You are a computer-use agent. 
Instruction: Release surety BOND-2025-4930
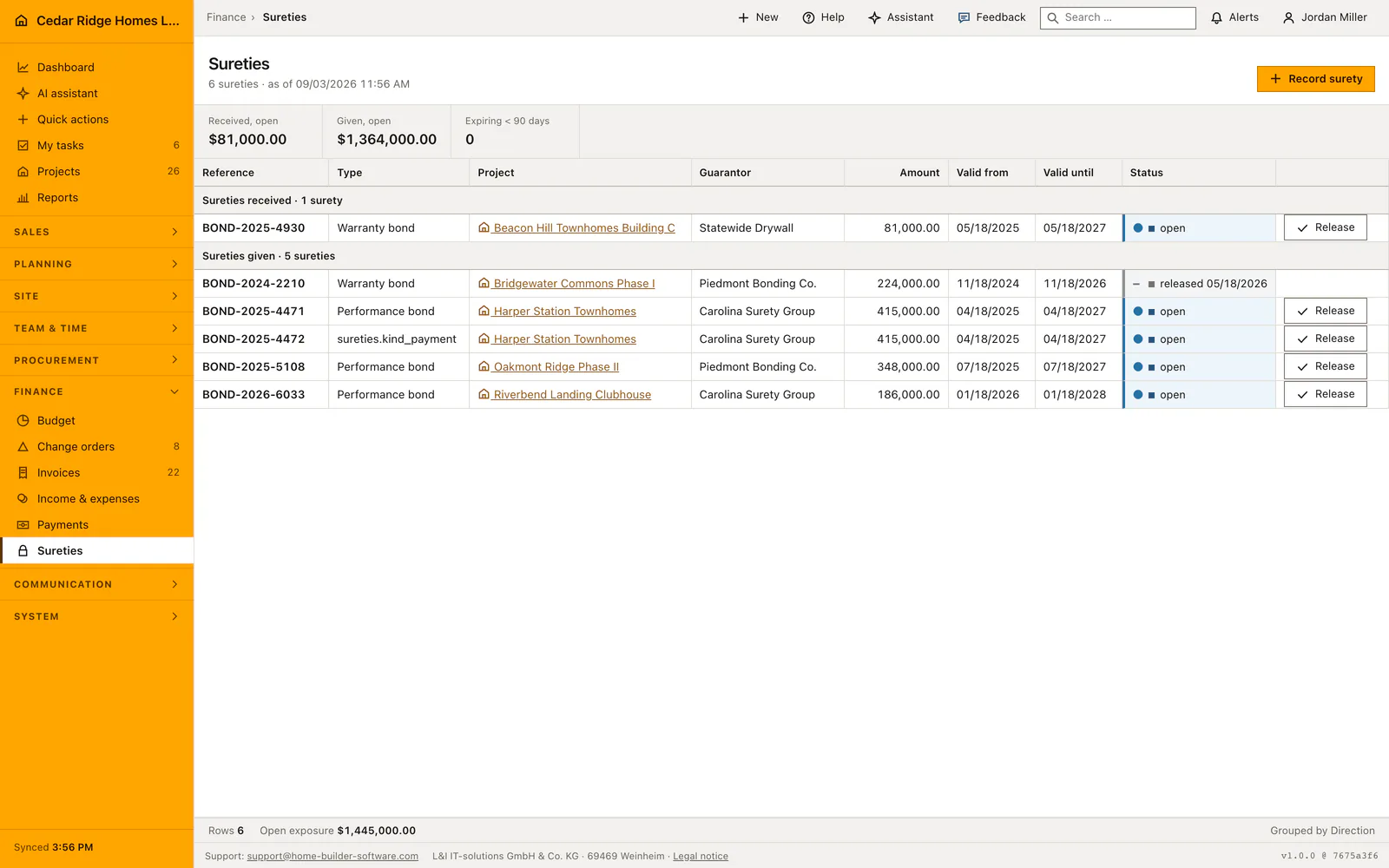click(1325, 227)
